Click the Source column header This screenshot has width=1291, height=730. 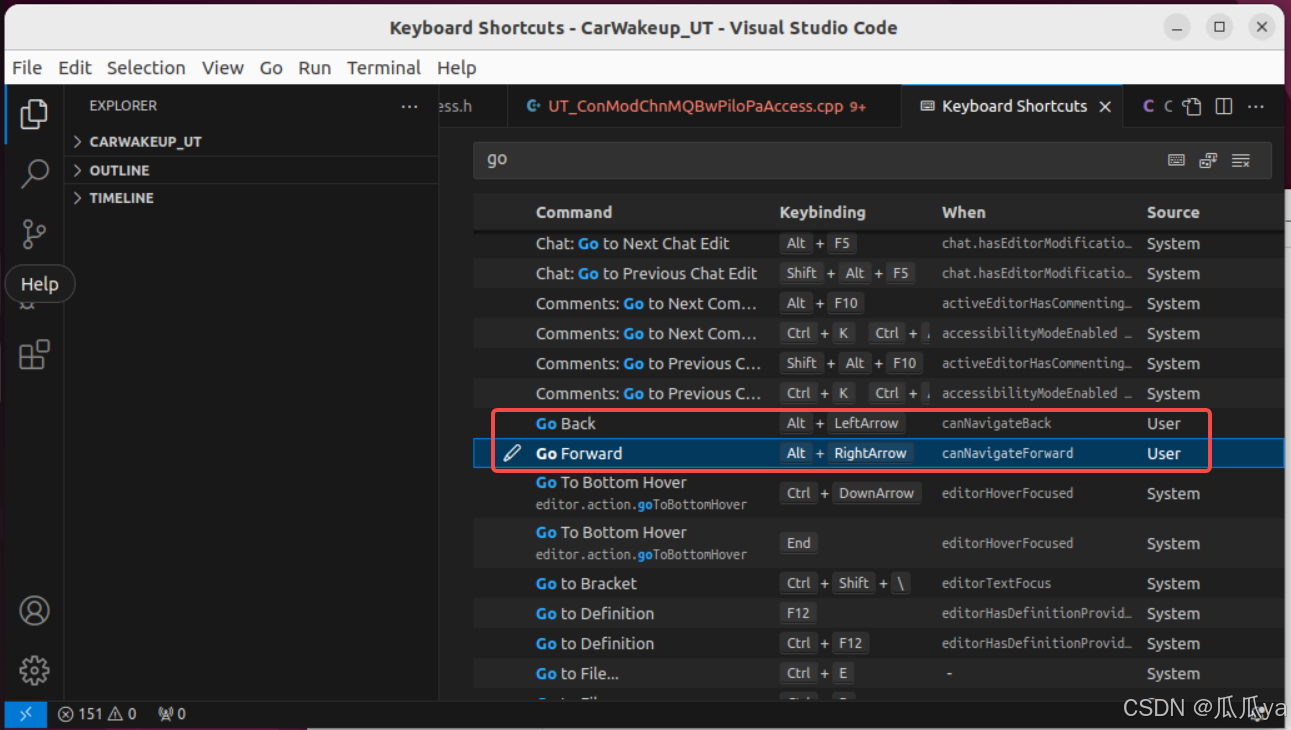(1173, 212)
